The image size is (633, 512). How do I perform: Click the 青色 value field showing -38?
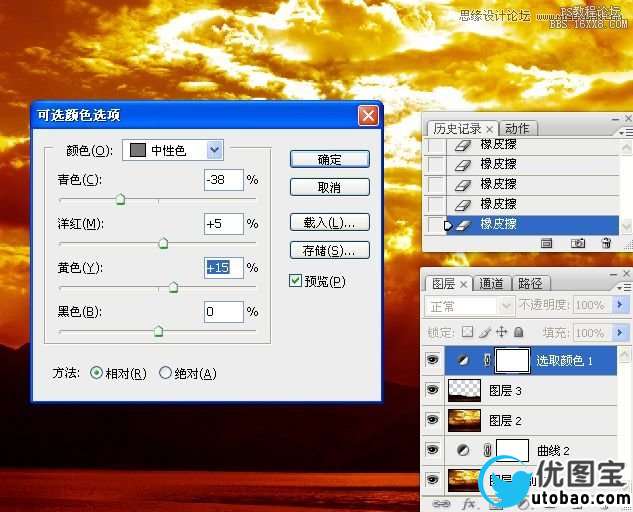[x=224, y=180]
